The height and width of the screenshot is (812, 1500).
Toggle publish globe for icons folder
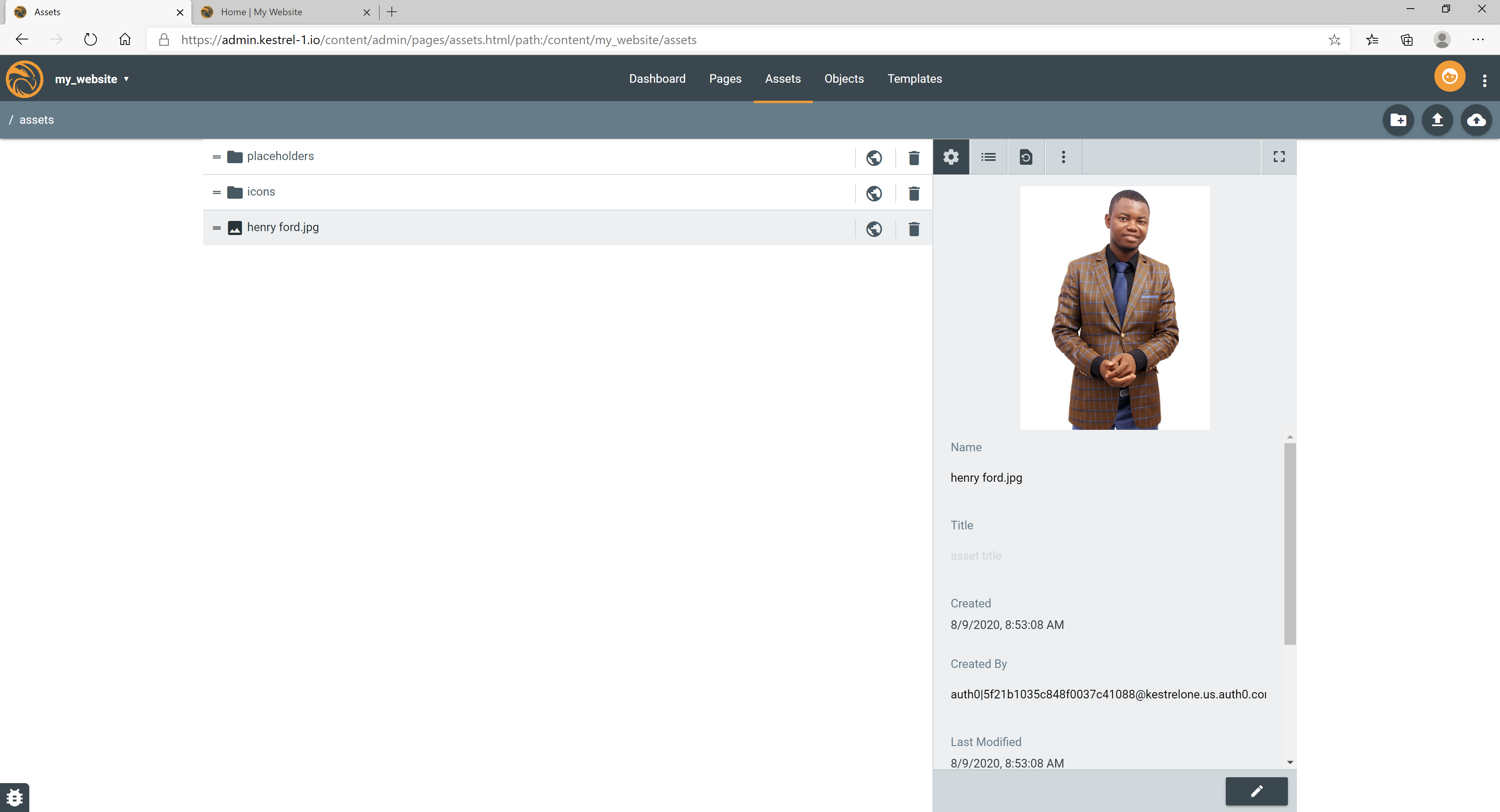tap(873, 193)
